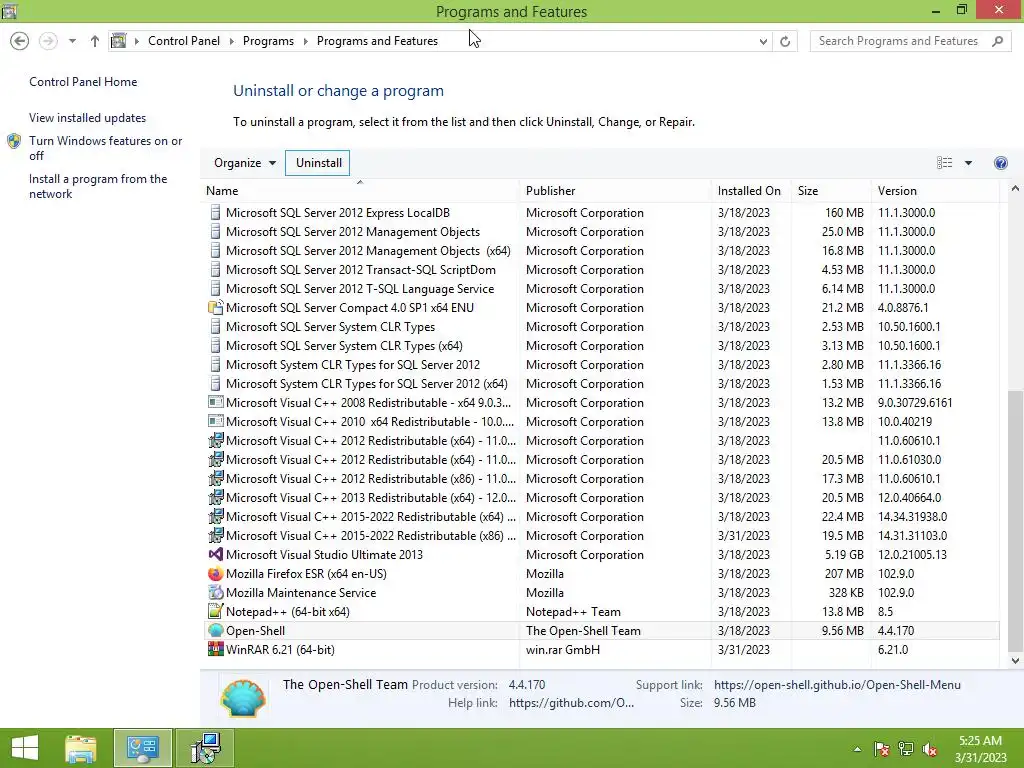The height and width of the screenshot is (768, 1024).
Task: Select the Notepad++ program icon
Action: (216, 611)
